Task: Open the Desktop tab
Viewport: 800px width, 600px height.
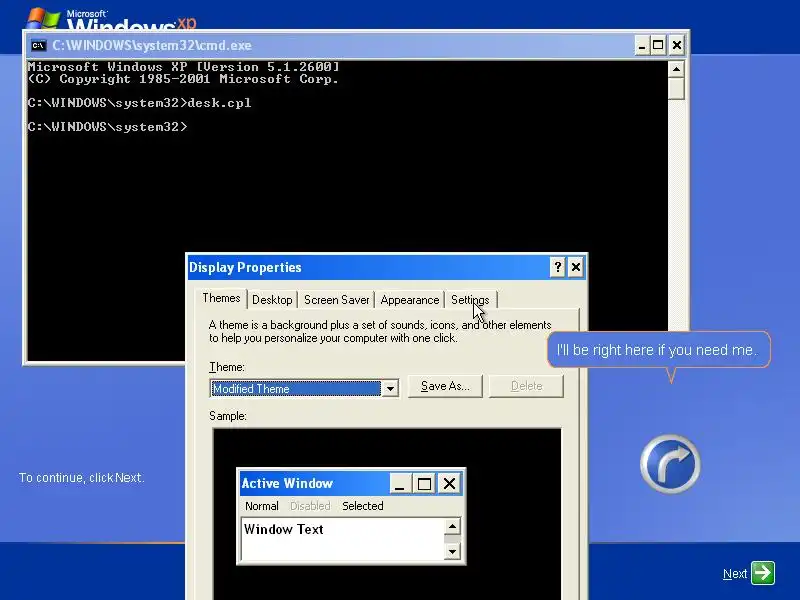Action: (272, 300)
